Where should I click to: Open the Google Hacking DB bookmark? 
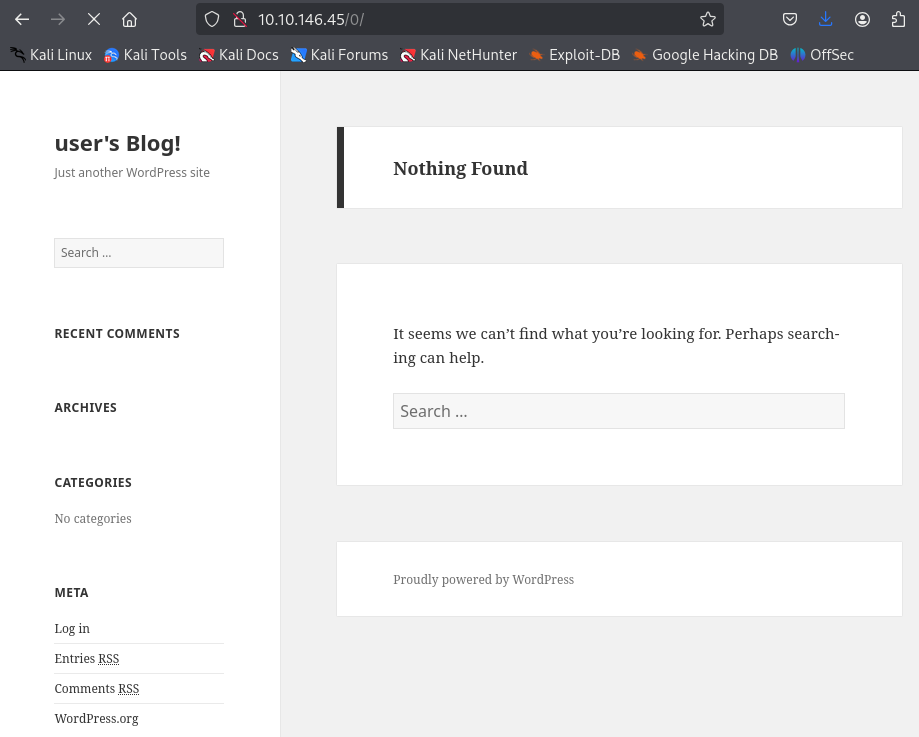point(705,55)
